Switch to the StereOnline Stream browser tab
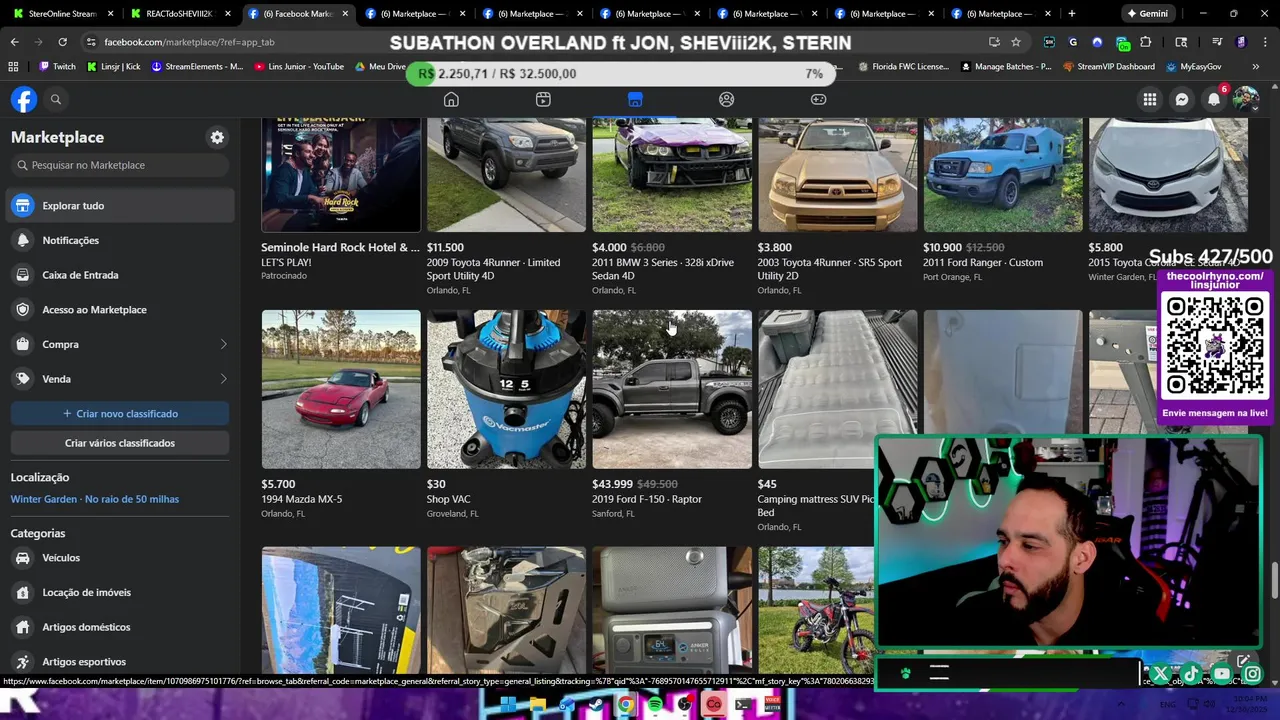Screen dimensions: 1280x720 click(63, 14)
